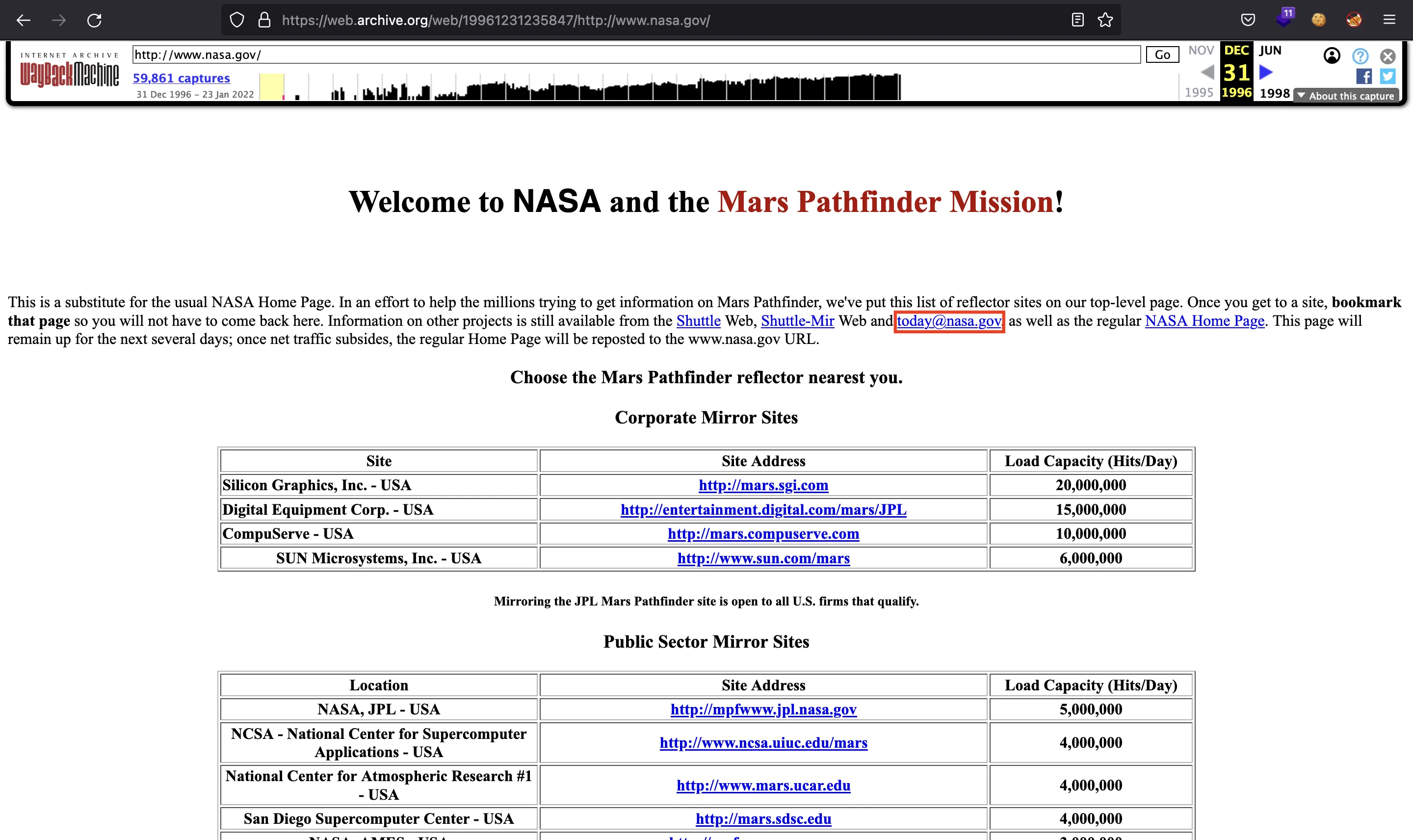Open http://www.ncsa.uiuc.edu/mars link
Screen dimensions: 1413x840
pyautogui.click(x=763, y=743)
